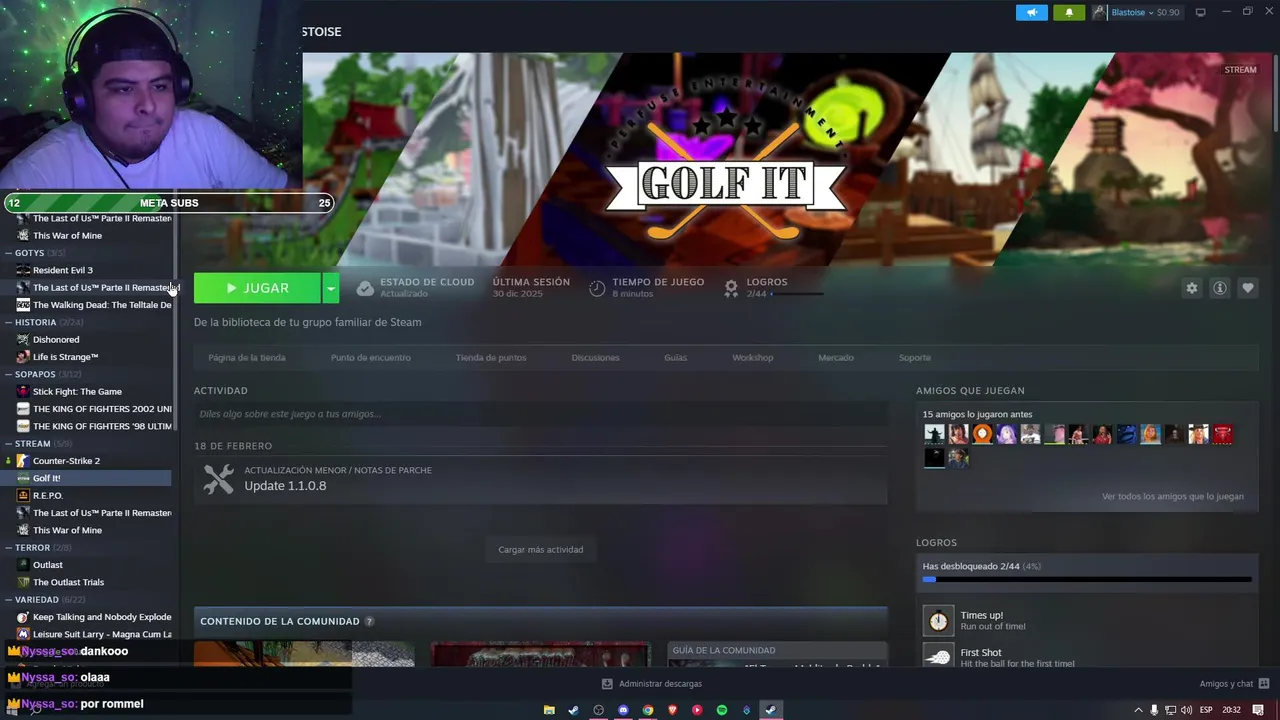The width and height of the screenshot is (1280, 720).
Task: Select Resident Evil 3 in library
Action: tap(62, 270)
